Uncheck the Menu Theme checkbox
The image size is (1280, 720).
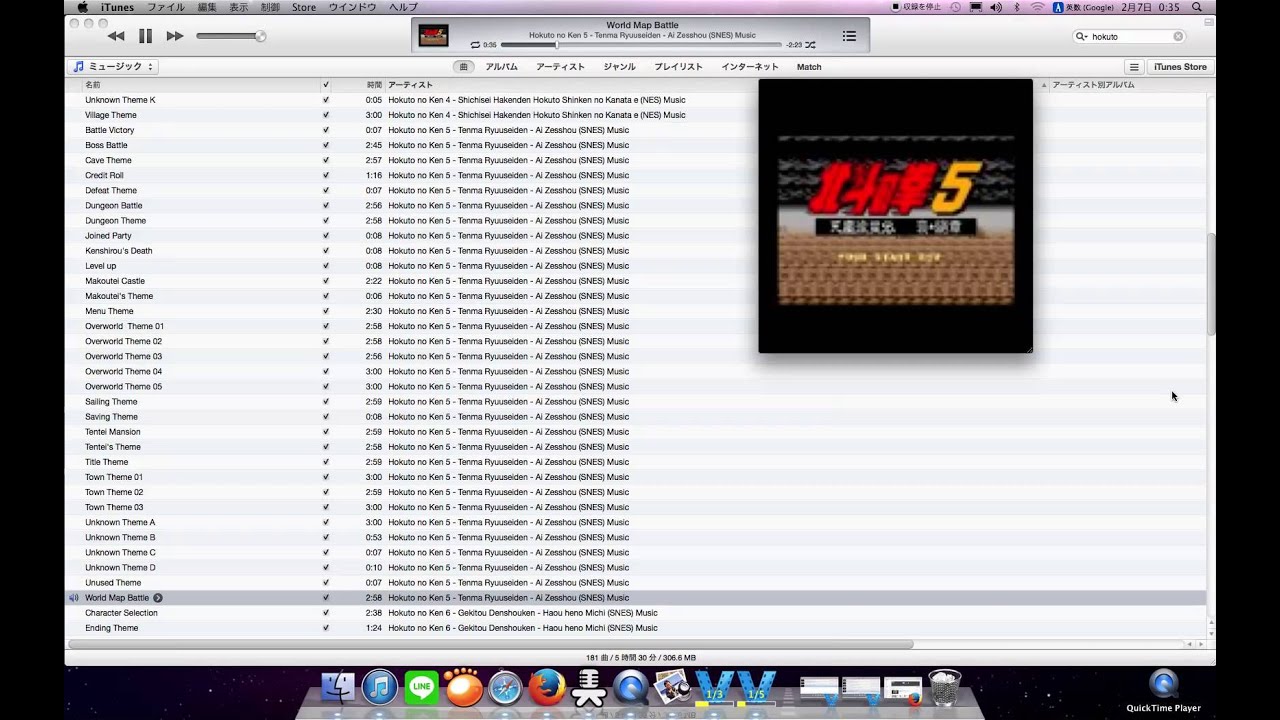(326, 311)
